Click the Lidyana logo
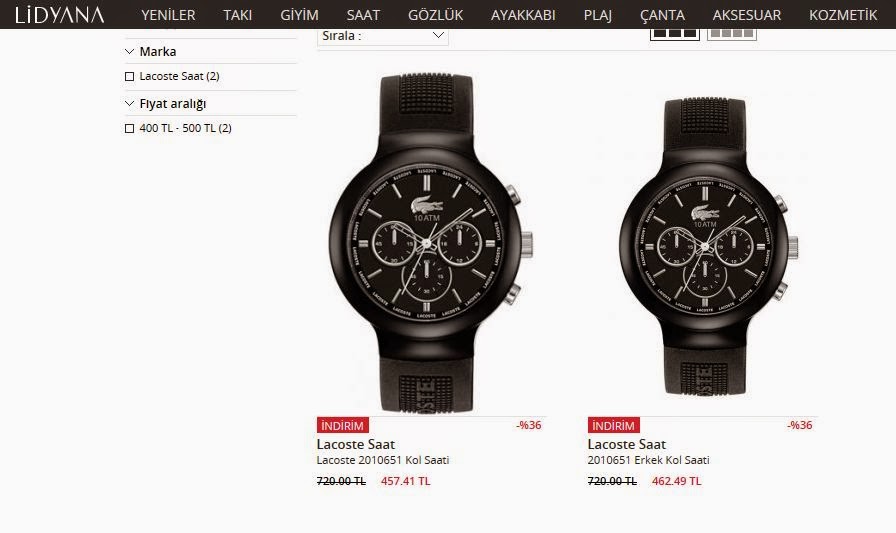Screen dimensions: 896x533 [59, 15]
